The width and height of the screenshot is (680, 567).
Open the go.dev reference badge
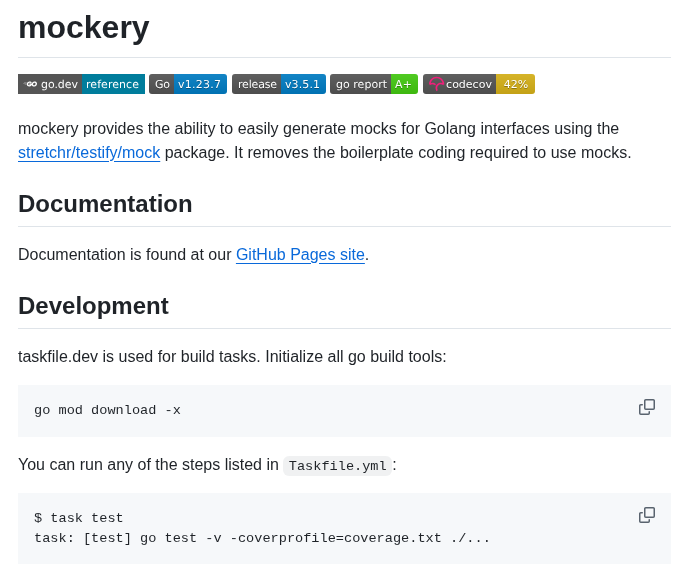click(81, 84)
